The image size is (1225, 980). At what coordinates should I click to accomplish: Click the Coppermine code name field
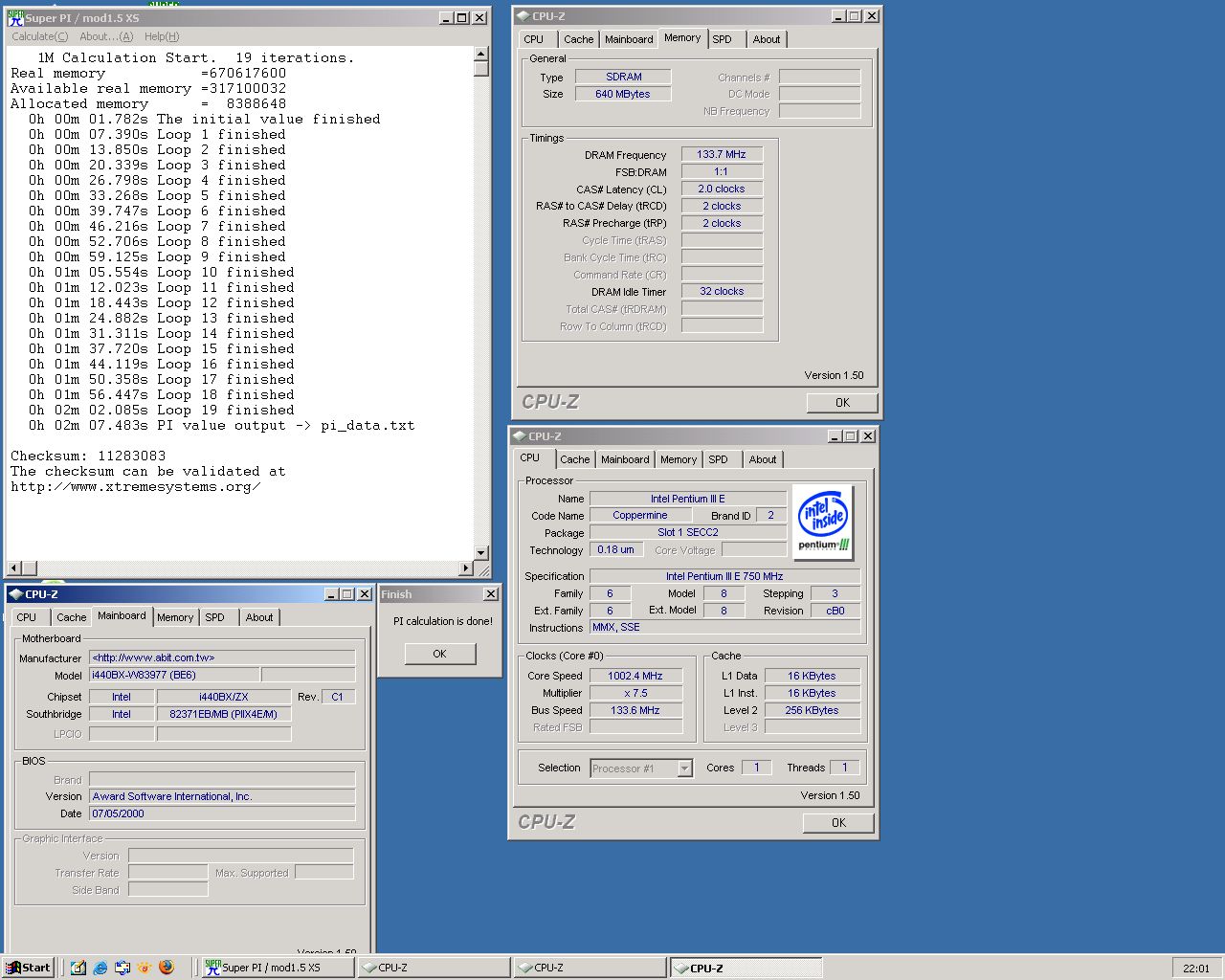point(640,515)
